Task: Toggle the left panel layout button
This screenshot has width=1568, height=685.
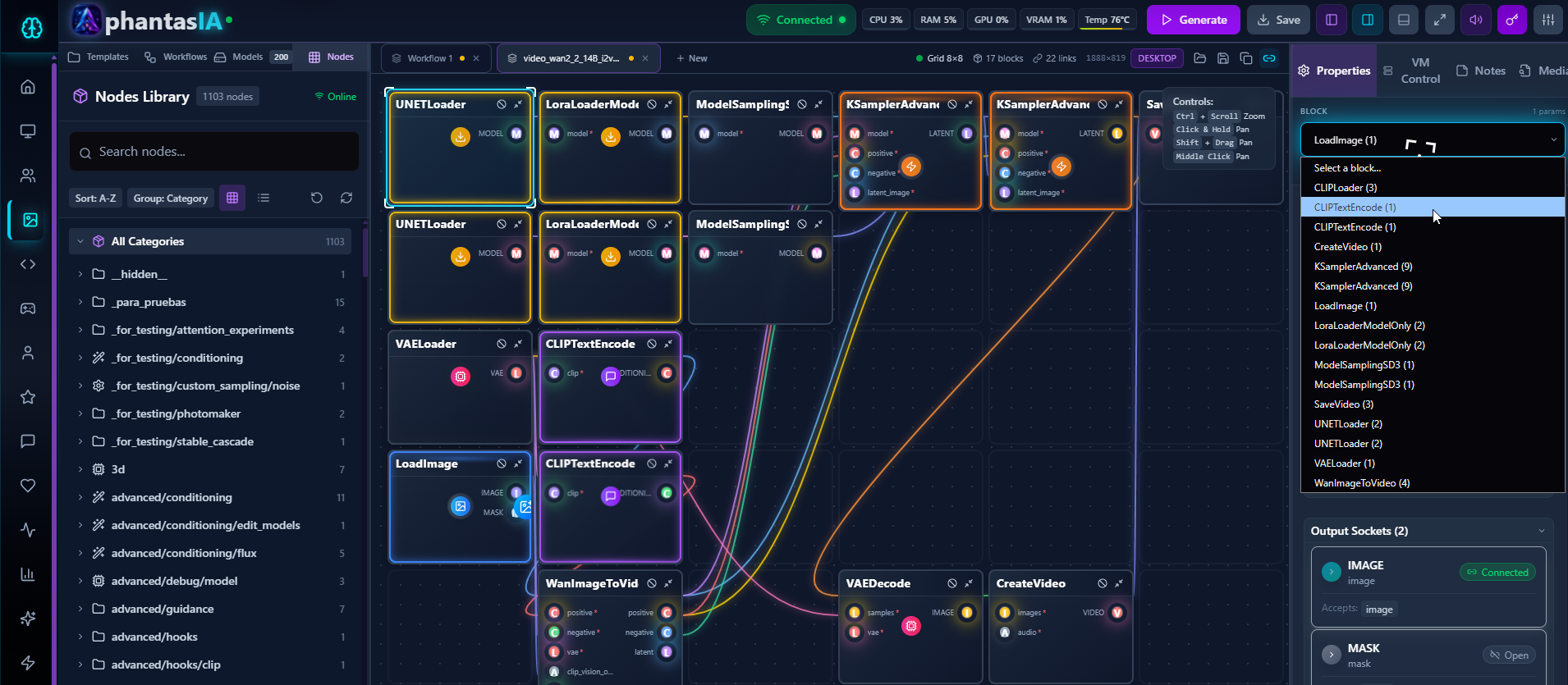Action: (x=1332, y=20)
